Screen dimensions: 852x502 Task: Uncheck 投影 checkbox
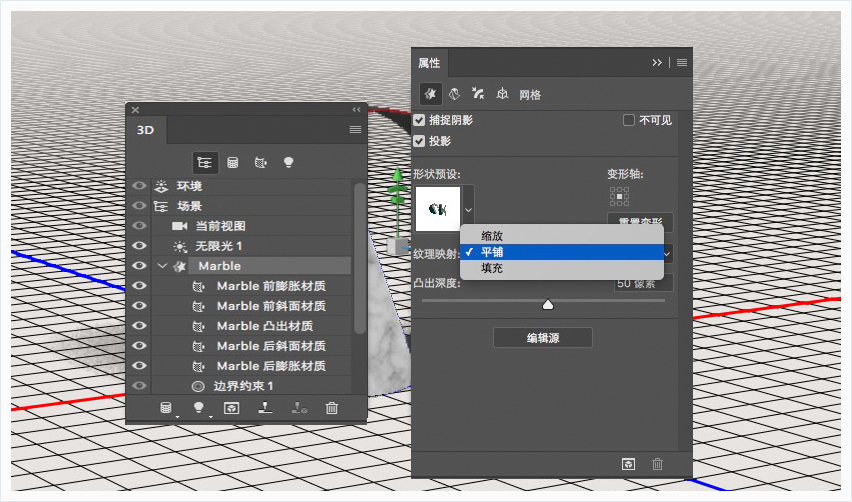pyautogui.click(x=419, y=141)
